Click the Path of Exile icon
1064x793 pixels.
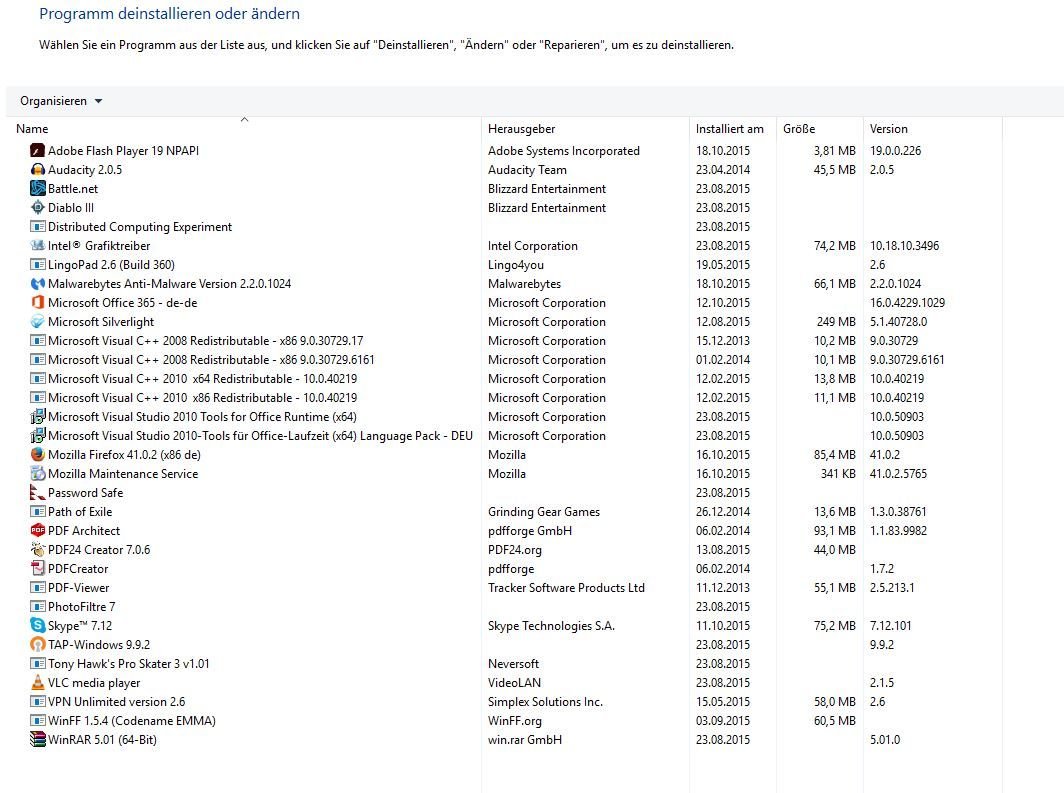tap(38, 511)
